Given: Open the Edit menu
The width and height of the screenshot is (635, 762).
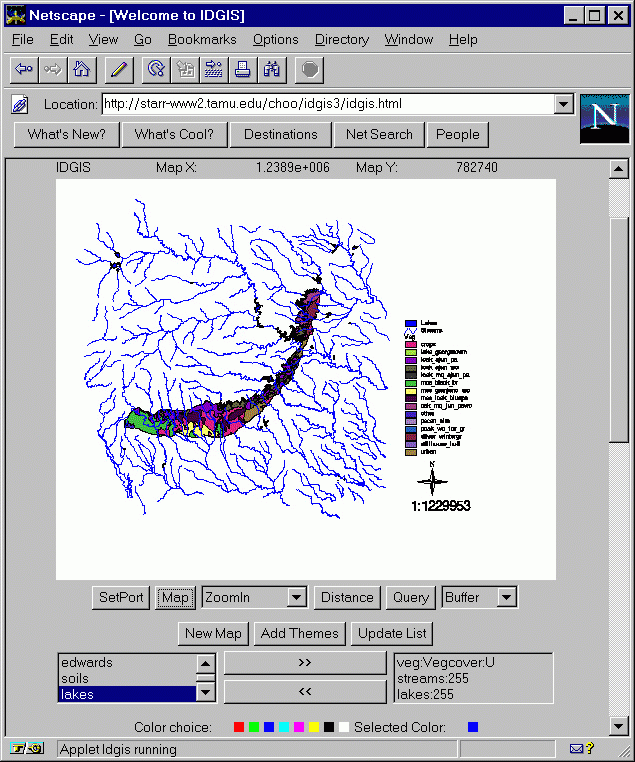Looking at the screenshot, I should (x=61, y=39).
